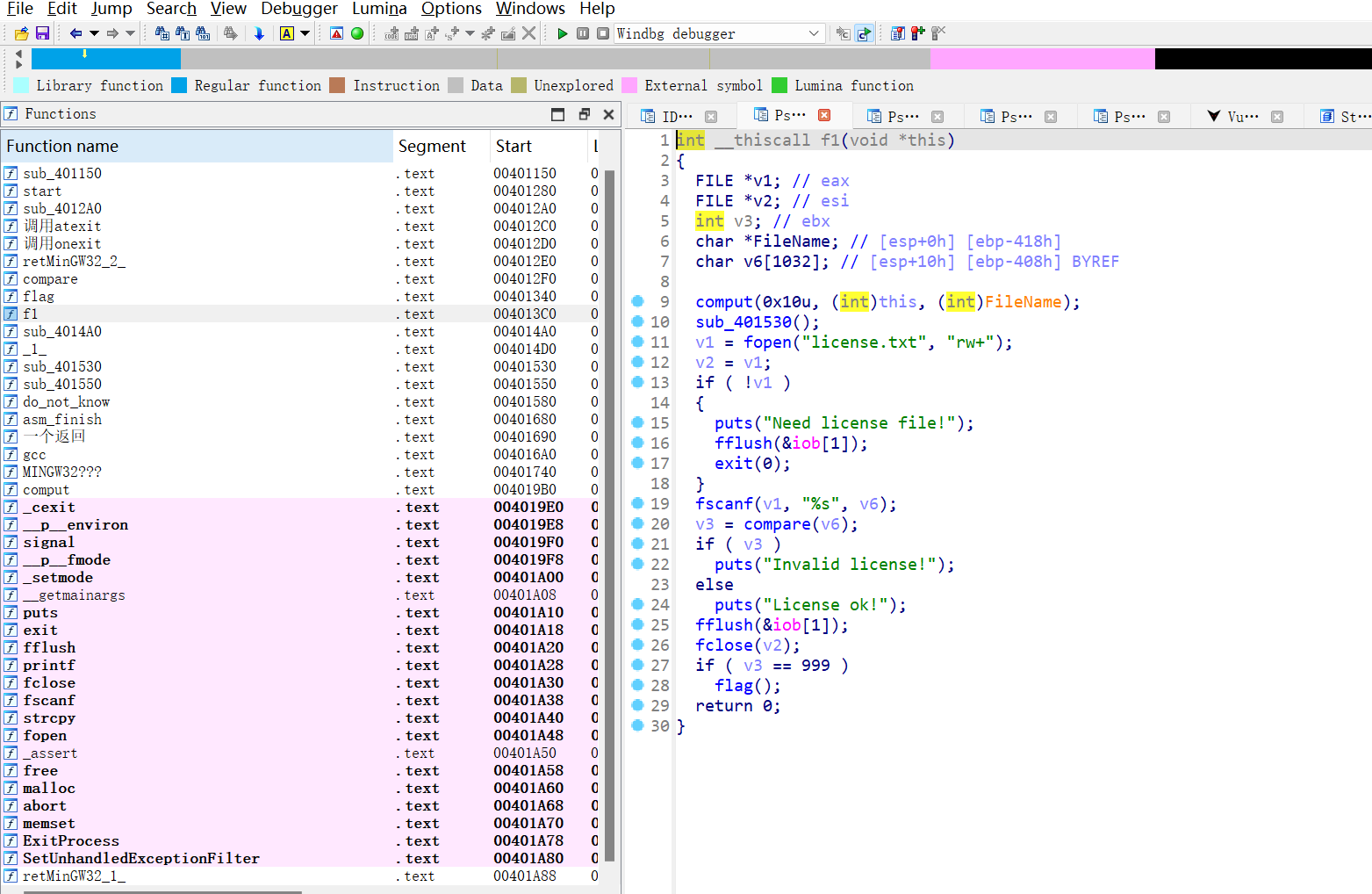Jump forward with the gray right arrow
The height and width of the screenshot is (894, 1372).
[112, 33]
